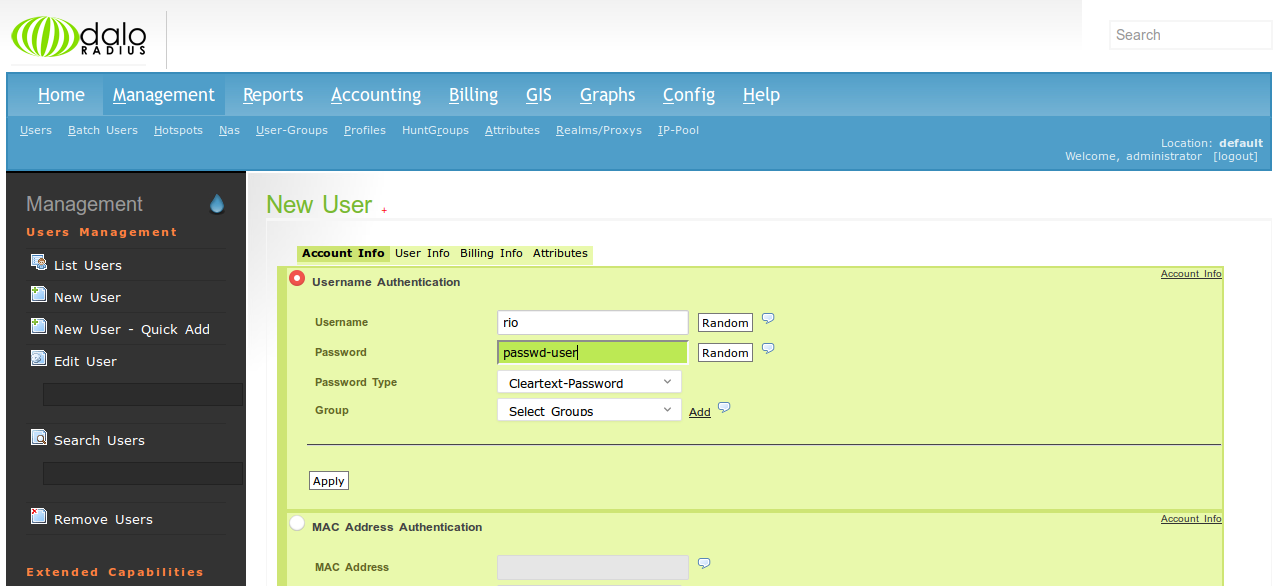This screenshot has height=586, width=1281.
Task: Click the Remove Users icon
Action: (38, 518)
